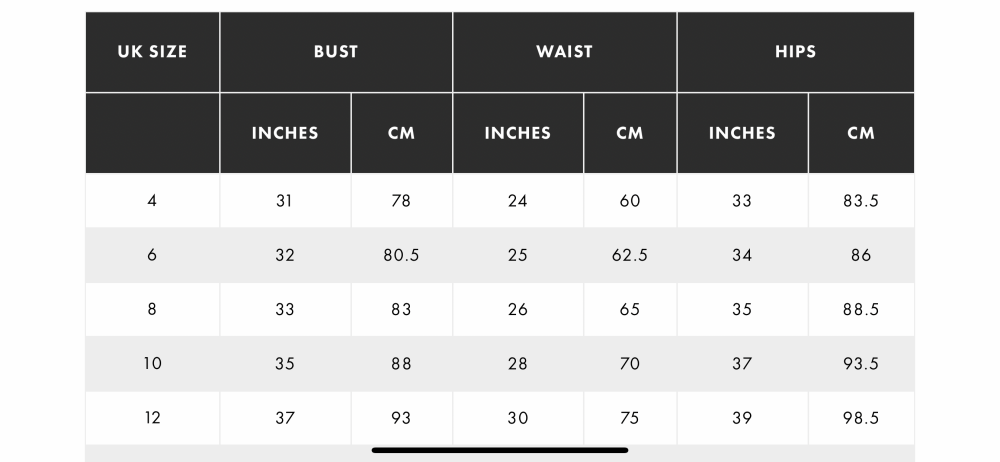The width and height of the screenshot is (1000, 462).
Task: Click the 93.5 hips CM cell
Action: coord(861,364)
